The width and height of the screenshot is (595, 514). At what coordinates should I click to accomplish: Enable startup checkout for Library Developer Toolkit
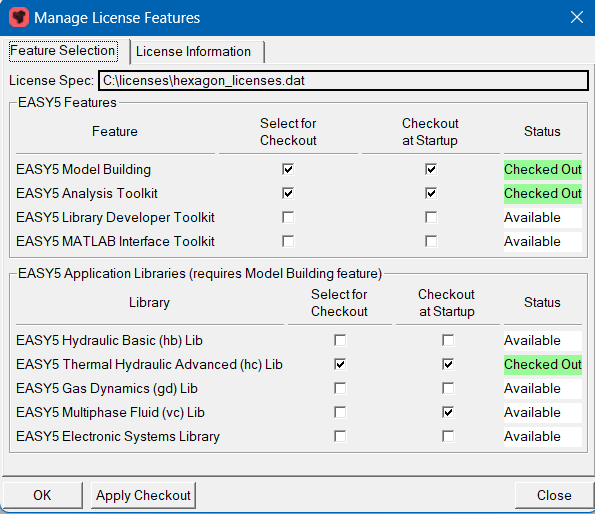pyautogui.click(x=431, y=217)
